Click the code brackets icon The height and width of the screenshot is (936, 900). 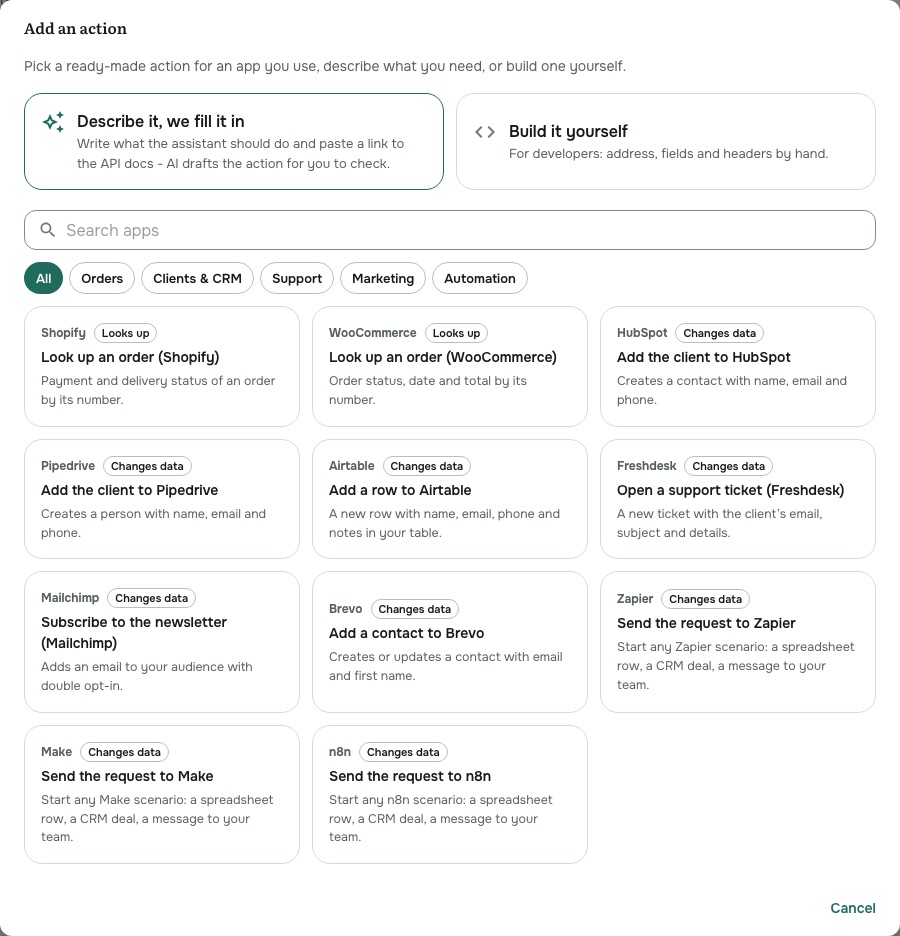pyautogui.click(x=485, y=132)
